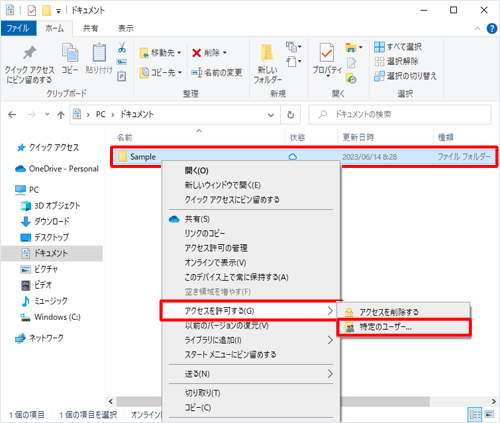Select Network (ネットワーク) in sidebar
Viewport: 500px width, 423px height.
pyautogui.click(x=39, y=338)
